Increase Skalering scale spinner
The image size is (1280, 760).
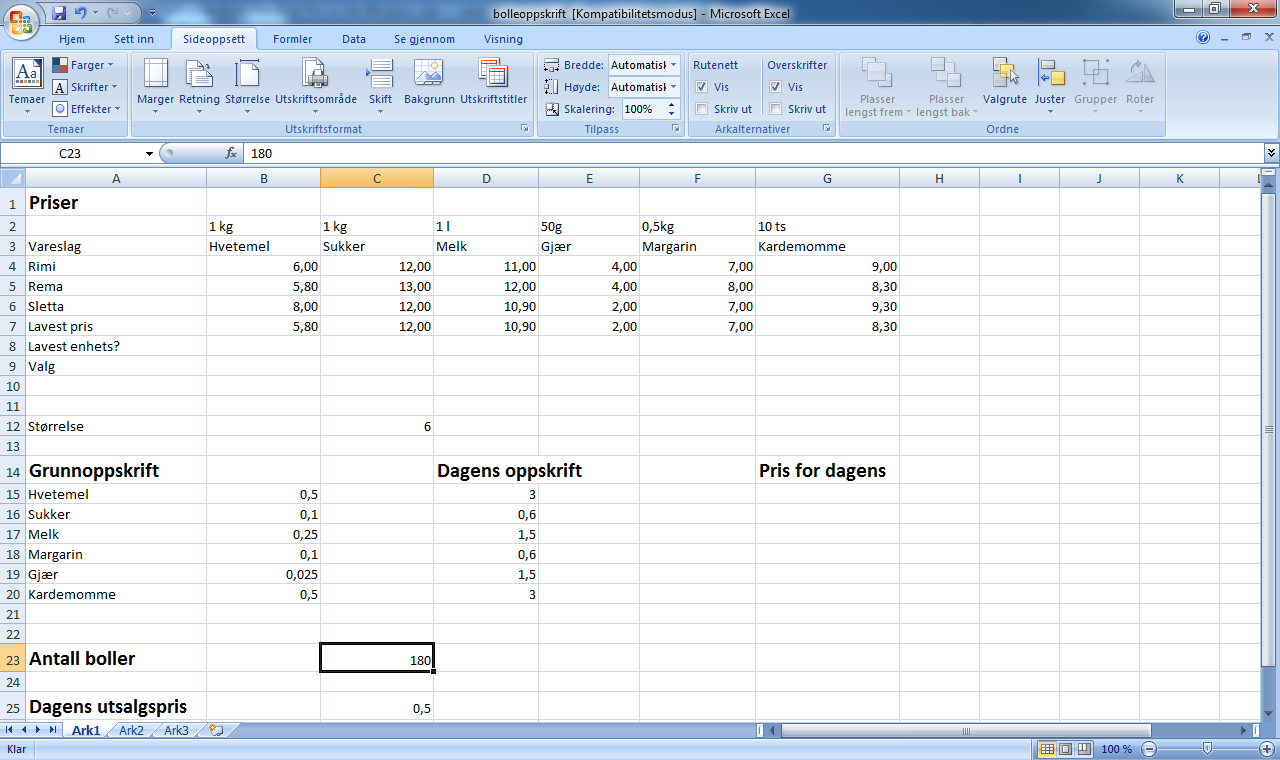(x=672, y=105)
